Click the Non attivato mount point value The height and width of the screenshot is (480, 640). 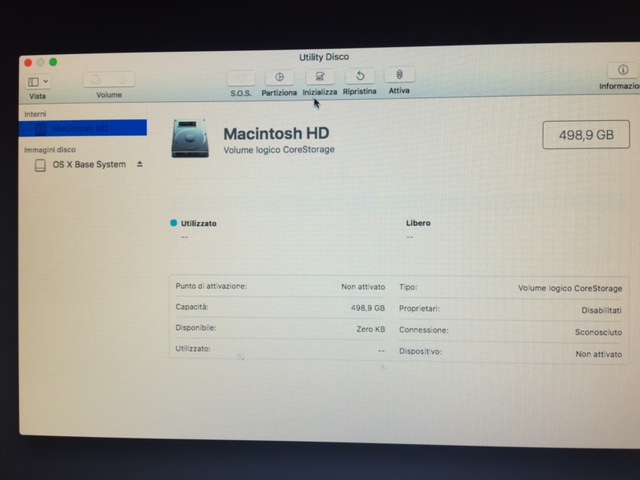363,287
